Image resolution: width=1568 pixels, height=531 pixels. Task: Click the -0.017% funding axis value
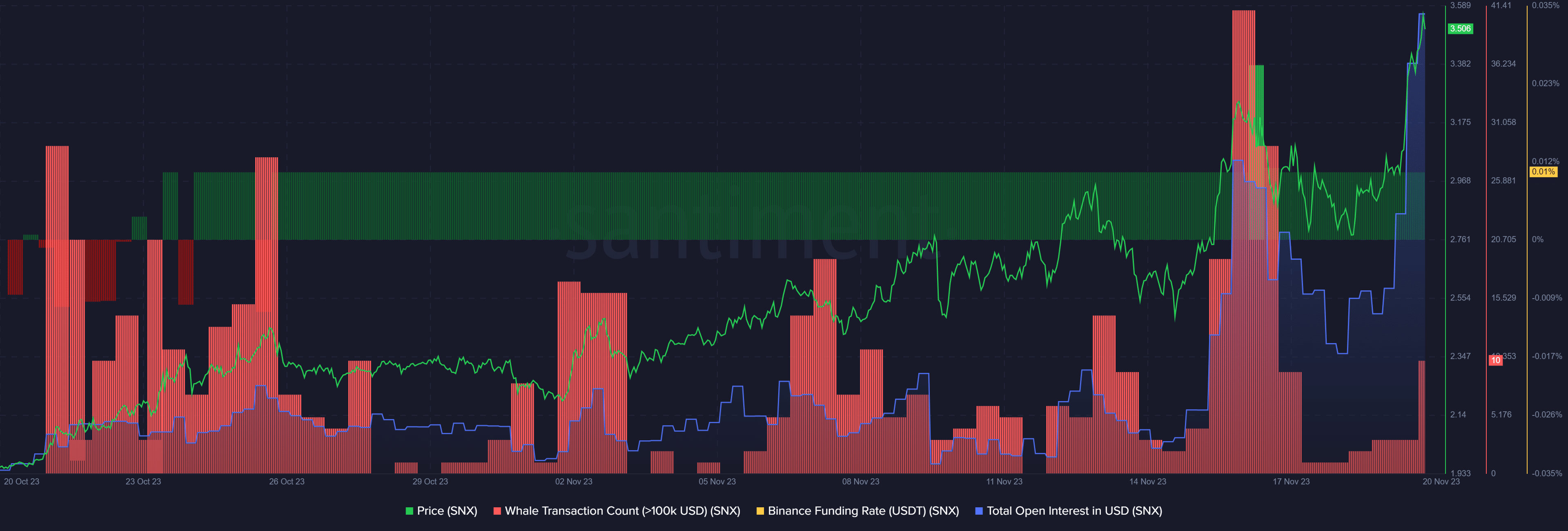click(1547, 356)
